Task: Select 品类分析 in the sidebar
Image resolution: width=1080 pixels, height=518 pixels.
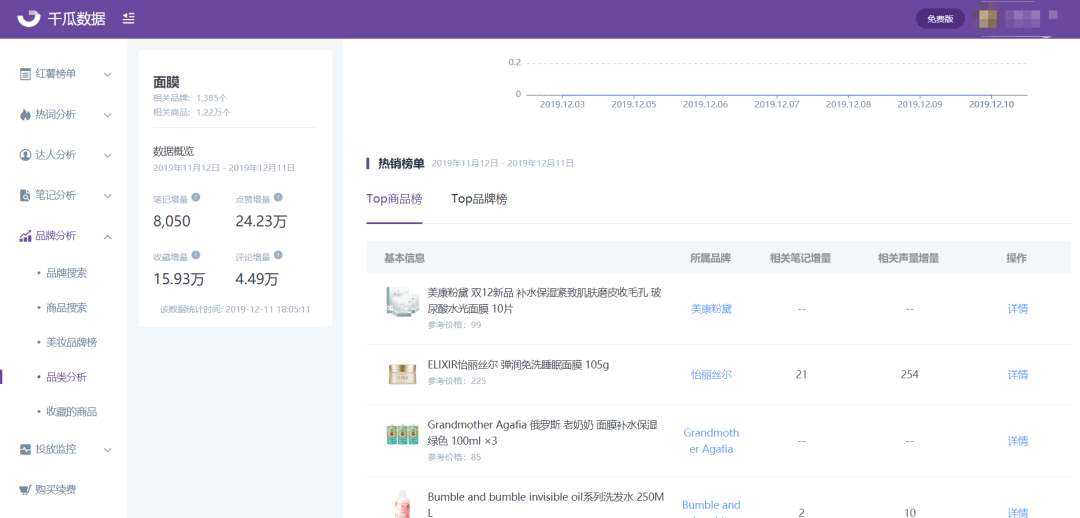Action: point(66,377)
